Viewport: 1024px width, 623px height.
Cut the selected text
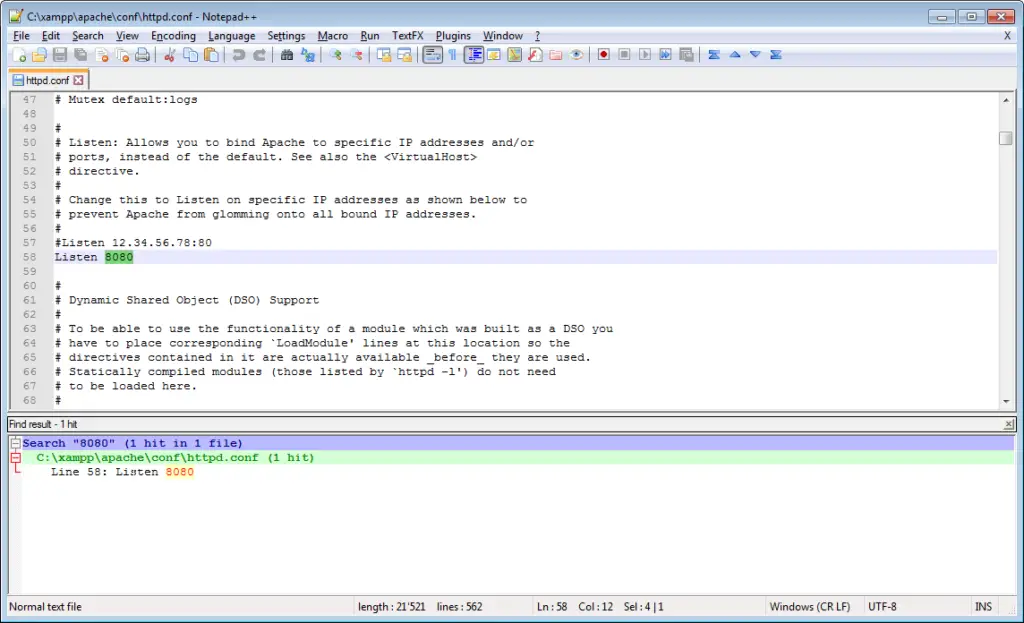[x=170, y=55]
